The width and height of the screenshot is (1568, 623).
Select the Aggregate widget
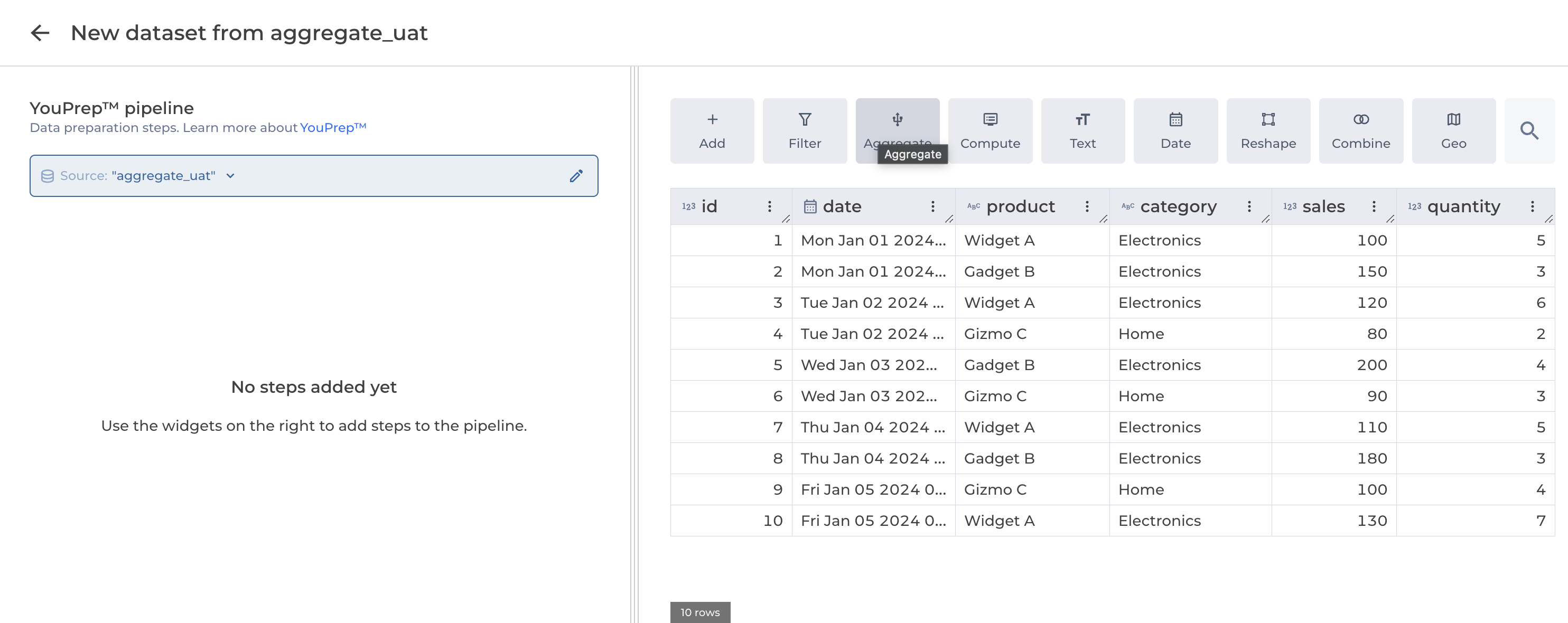[897, 128]
